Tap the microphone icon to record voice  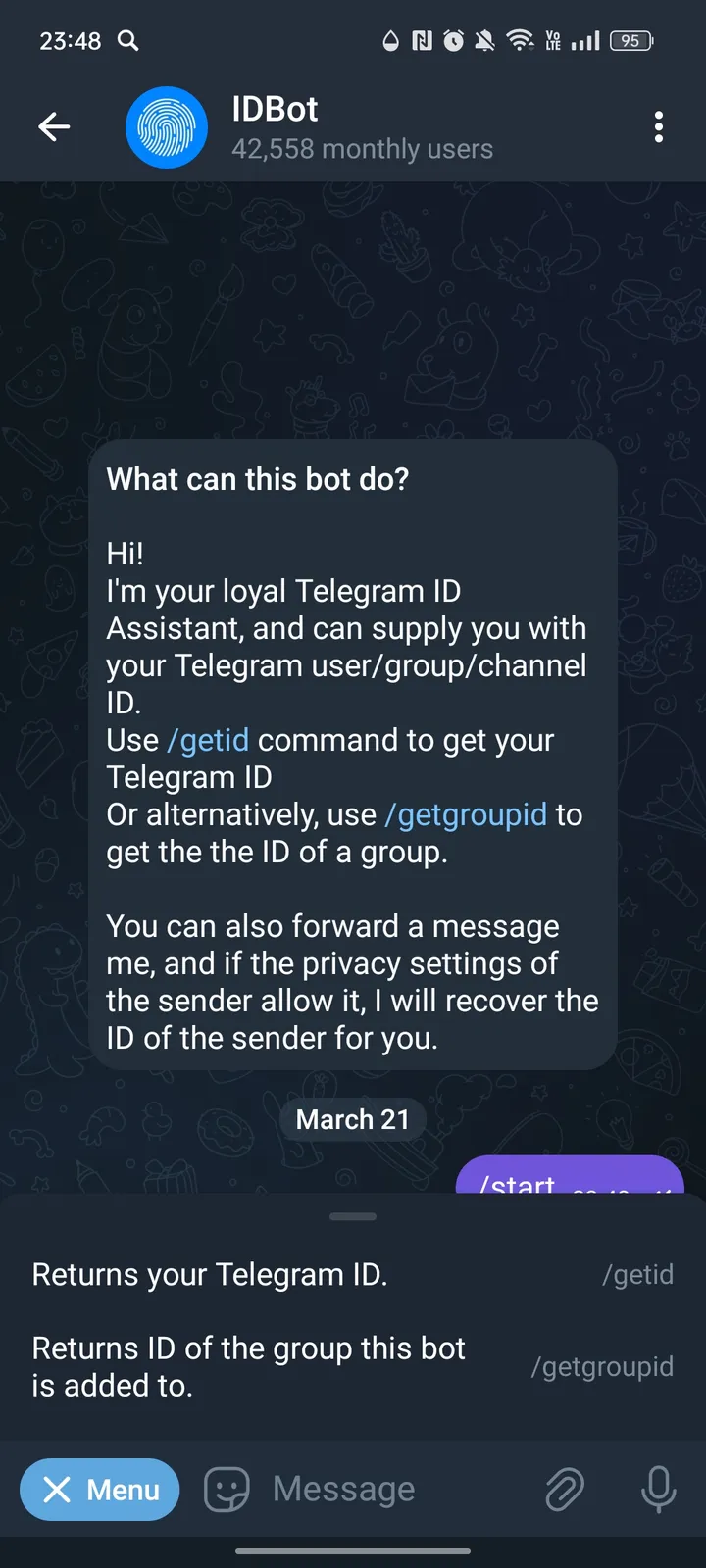[x=657, y=1489]
